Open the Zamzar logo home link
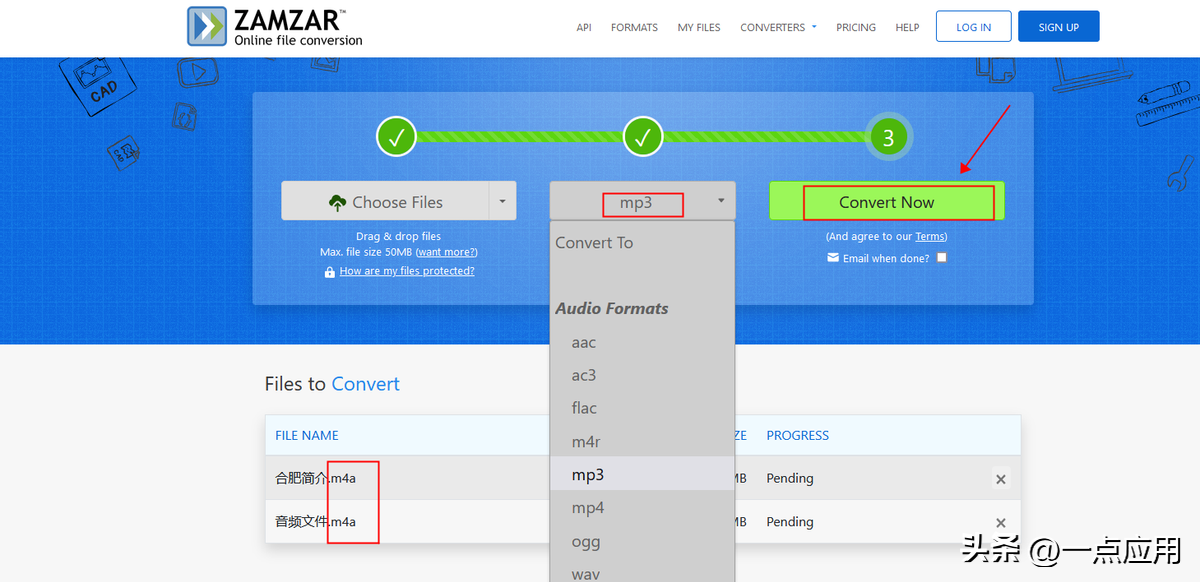 (x=275, y=27)
